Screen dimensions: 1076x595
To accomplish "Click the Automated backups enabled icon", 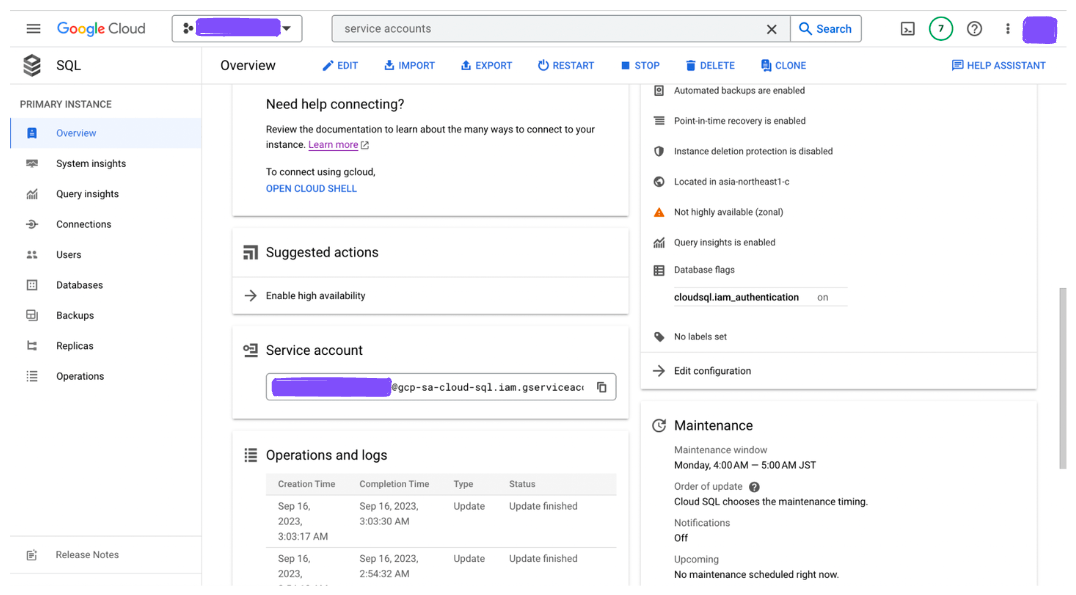I will 659,91.
